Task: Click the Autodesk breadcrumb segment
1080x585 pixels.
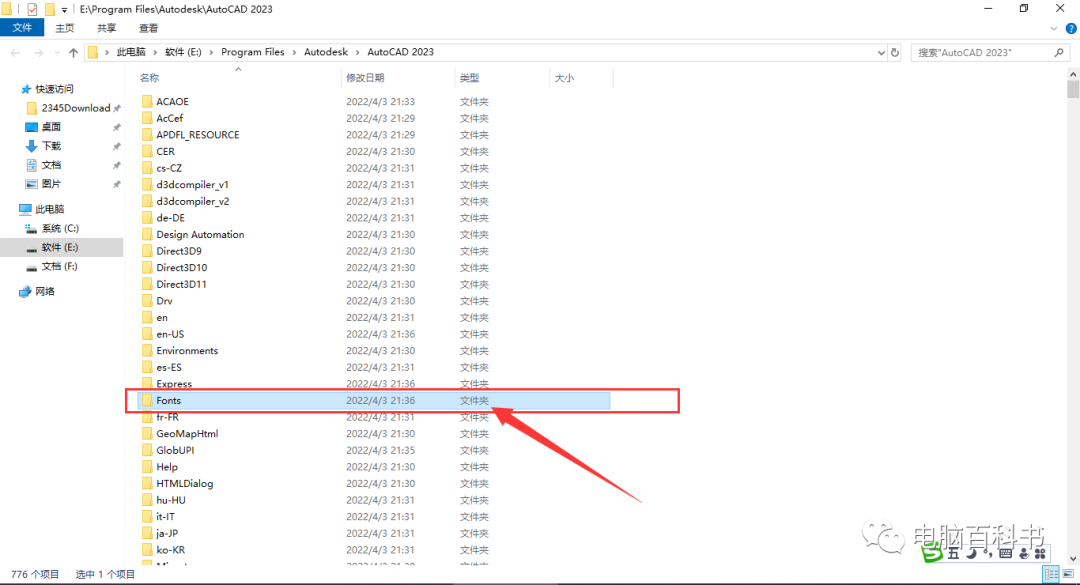Action: (326, 52)
